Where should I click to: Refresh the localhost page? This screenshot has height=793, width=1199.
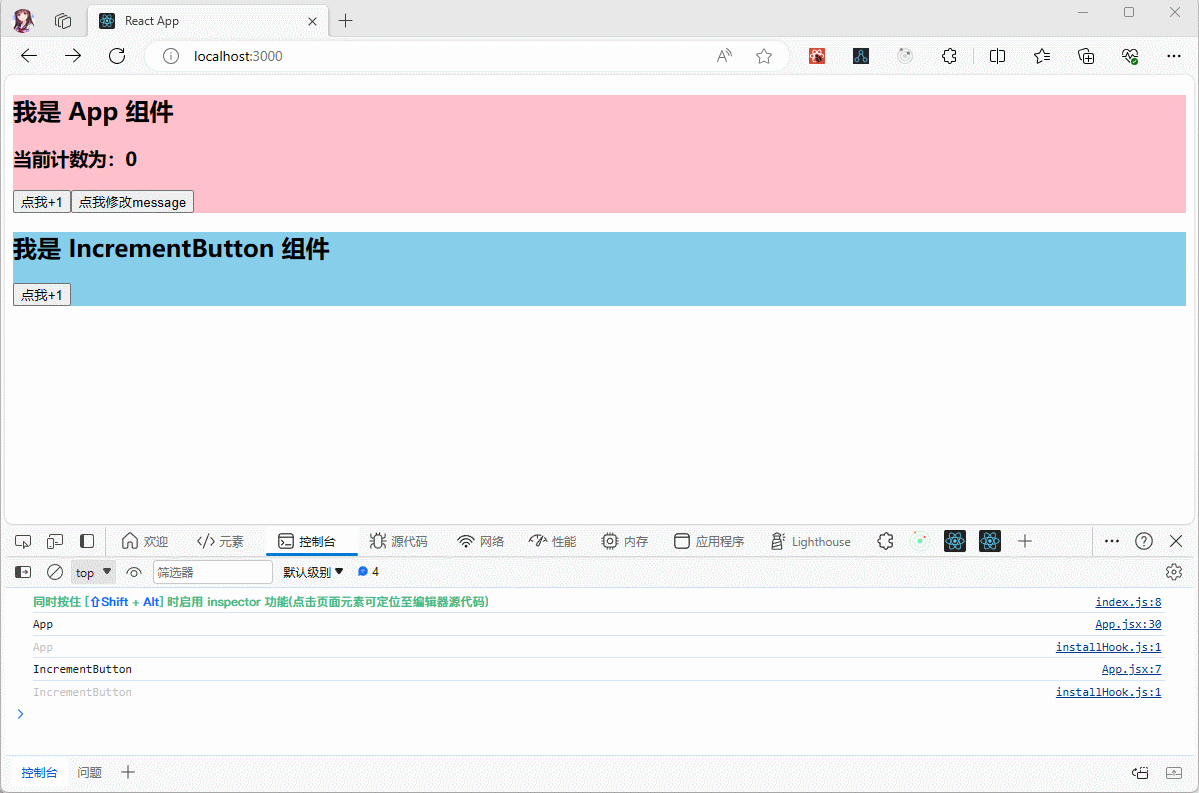coord(117,56)
